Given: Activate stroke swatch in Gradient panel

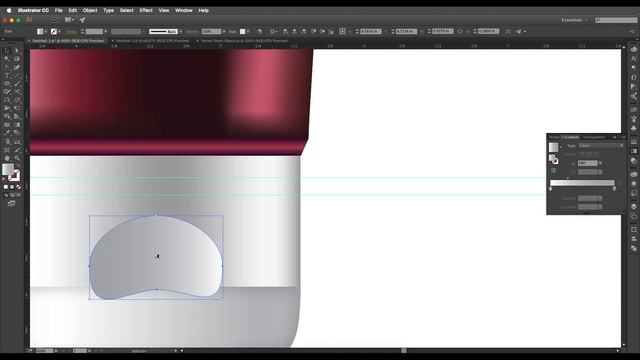Looking at the screenshot, I should (x=555, y=161).
